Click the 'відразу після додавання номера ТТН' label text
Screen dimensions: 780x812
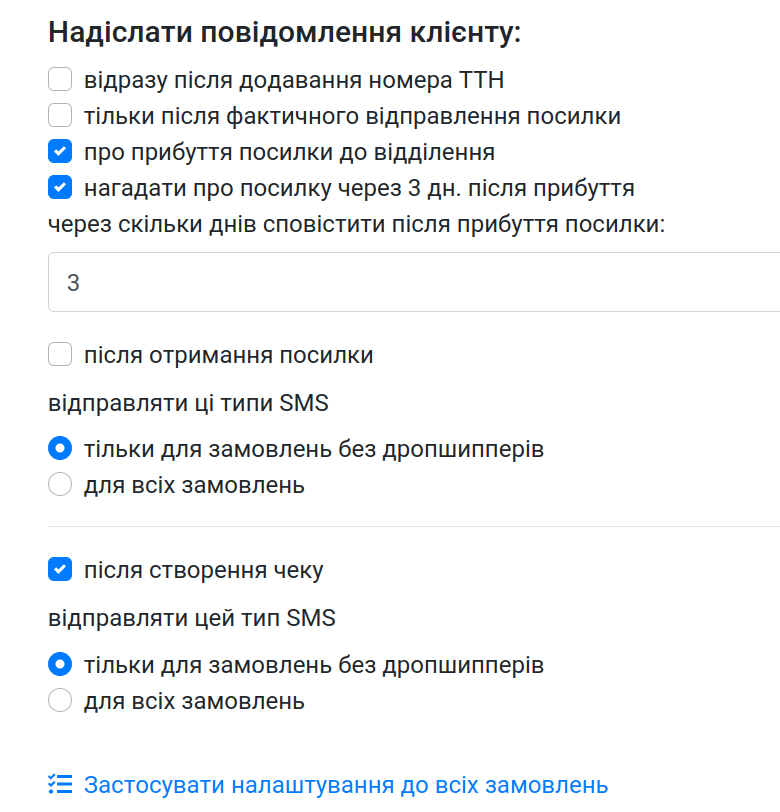click(294, 79)
